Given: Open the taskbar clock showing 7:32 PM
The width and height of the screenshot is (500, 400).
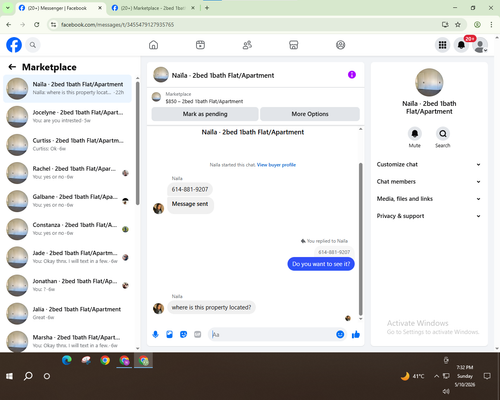Looking at the screenshot, I should point(465,376).
